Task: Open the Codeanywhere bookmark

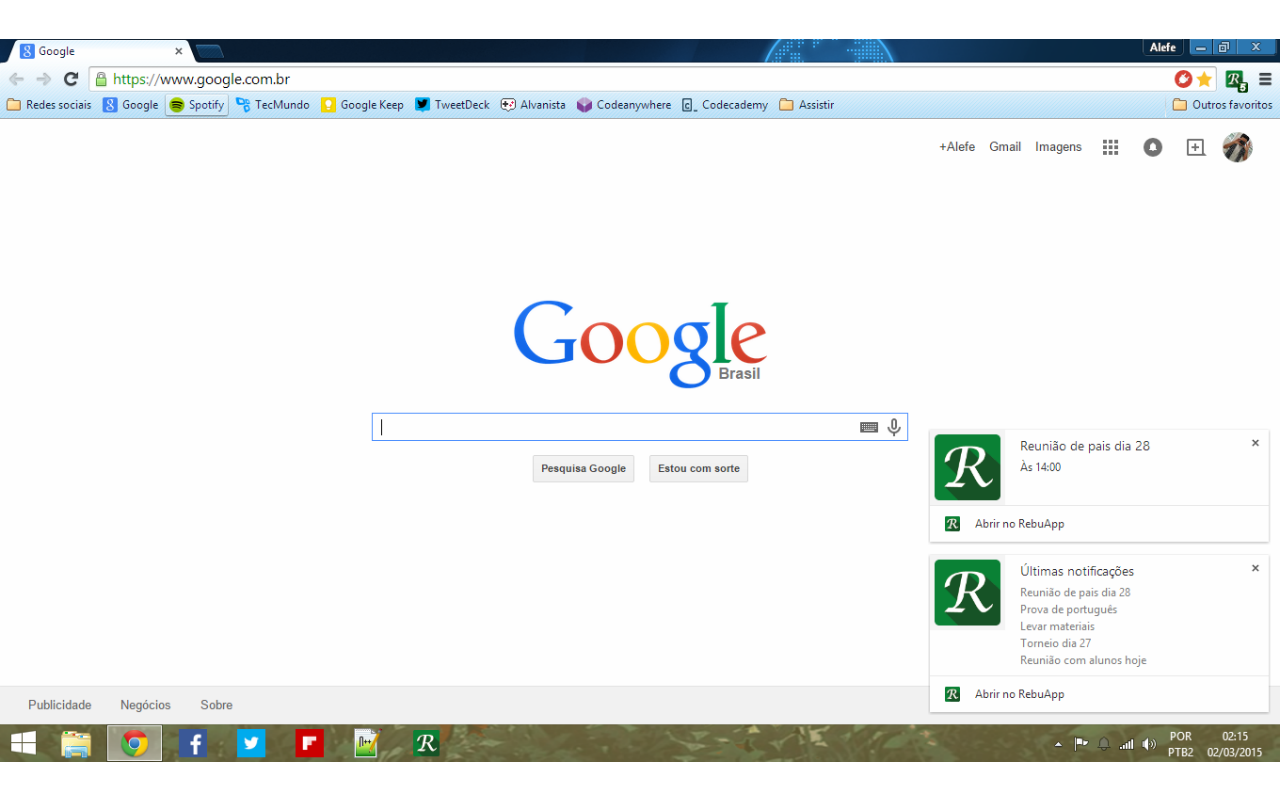Action: point(624,105)
